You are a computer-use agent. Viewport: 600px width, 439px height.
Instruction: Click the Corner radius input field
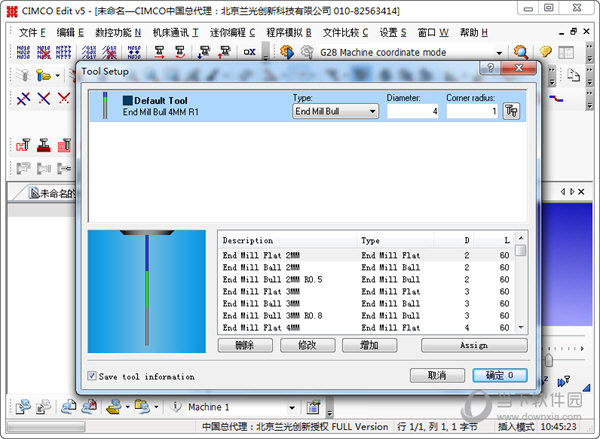click(472, 111)
